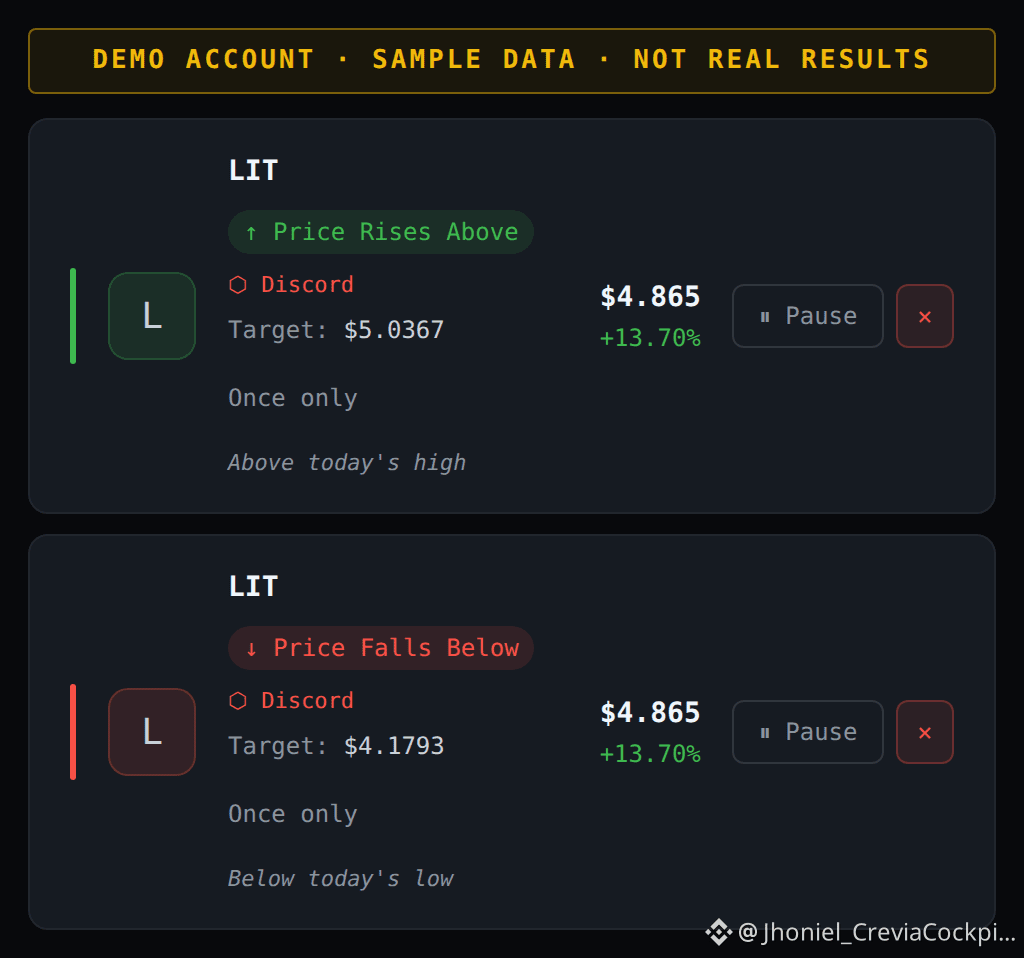Click the $4.865 price in first card

pos(650,297)
